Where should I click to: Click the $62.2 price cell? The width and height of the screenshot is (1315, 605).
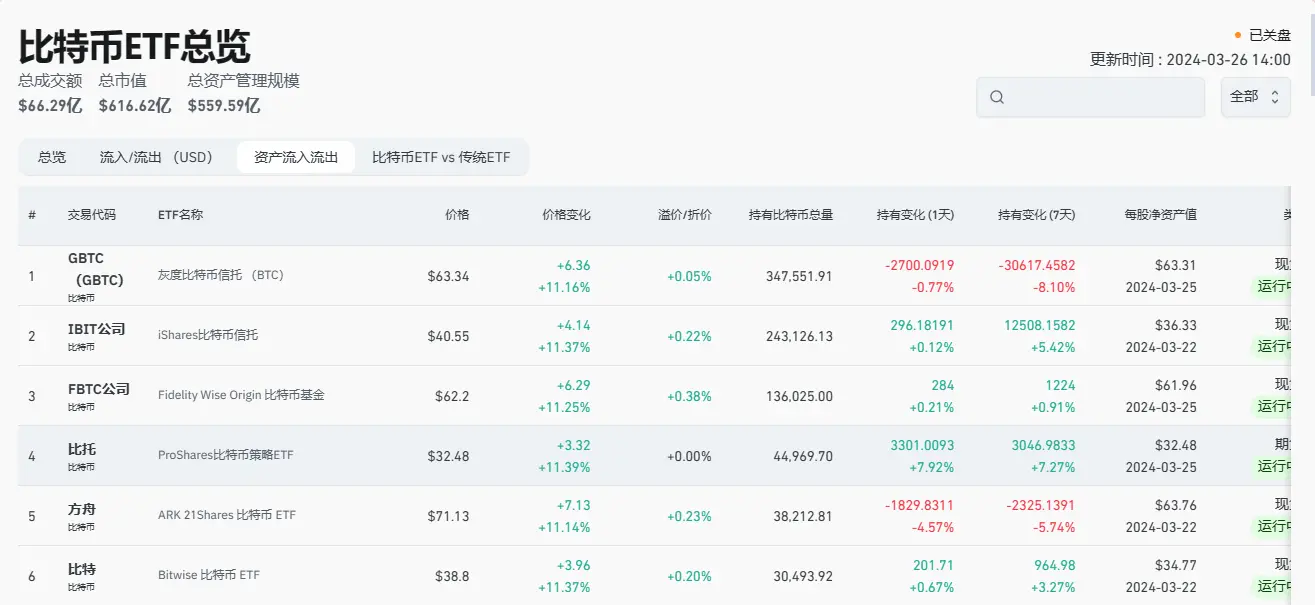click(452, 396)
